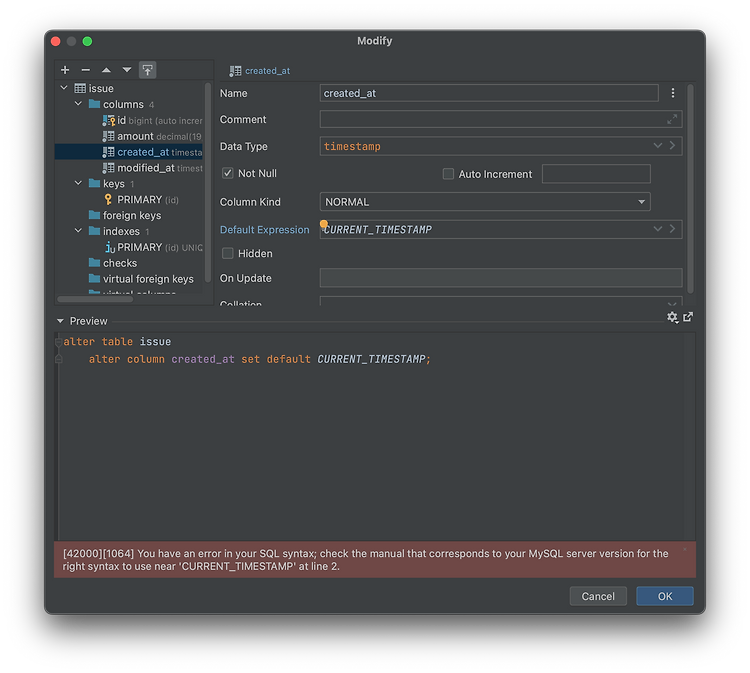Screen dimensions: 750x673
Task: Select the amount column row
Action: pyautogui.click(x=129, y=136)
